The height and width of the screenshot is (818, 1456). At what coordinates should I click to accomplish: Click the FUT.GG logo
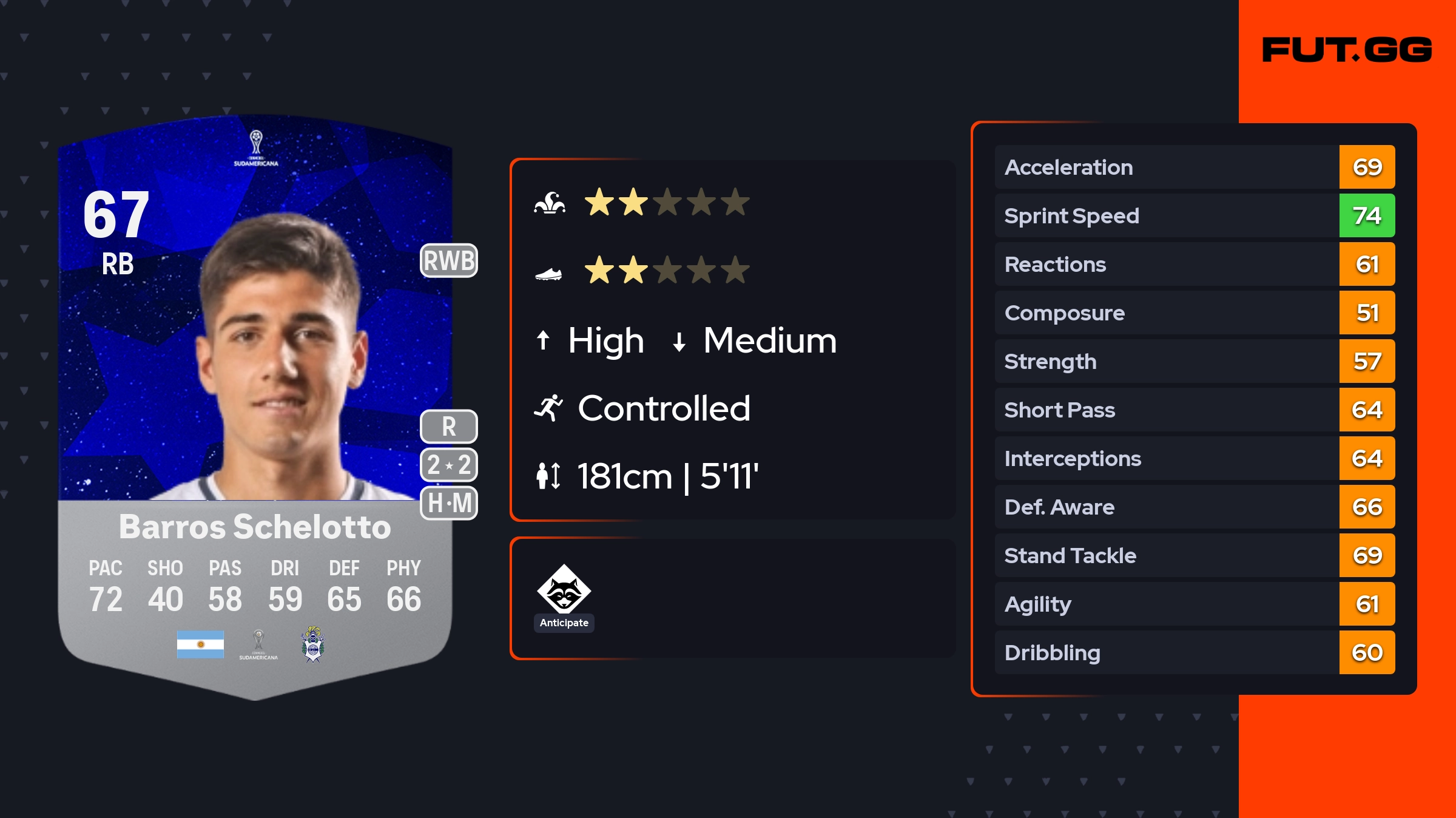(x=1347, y=50)
